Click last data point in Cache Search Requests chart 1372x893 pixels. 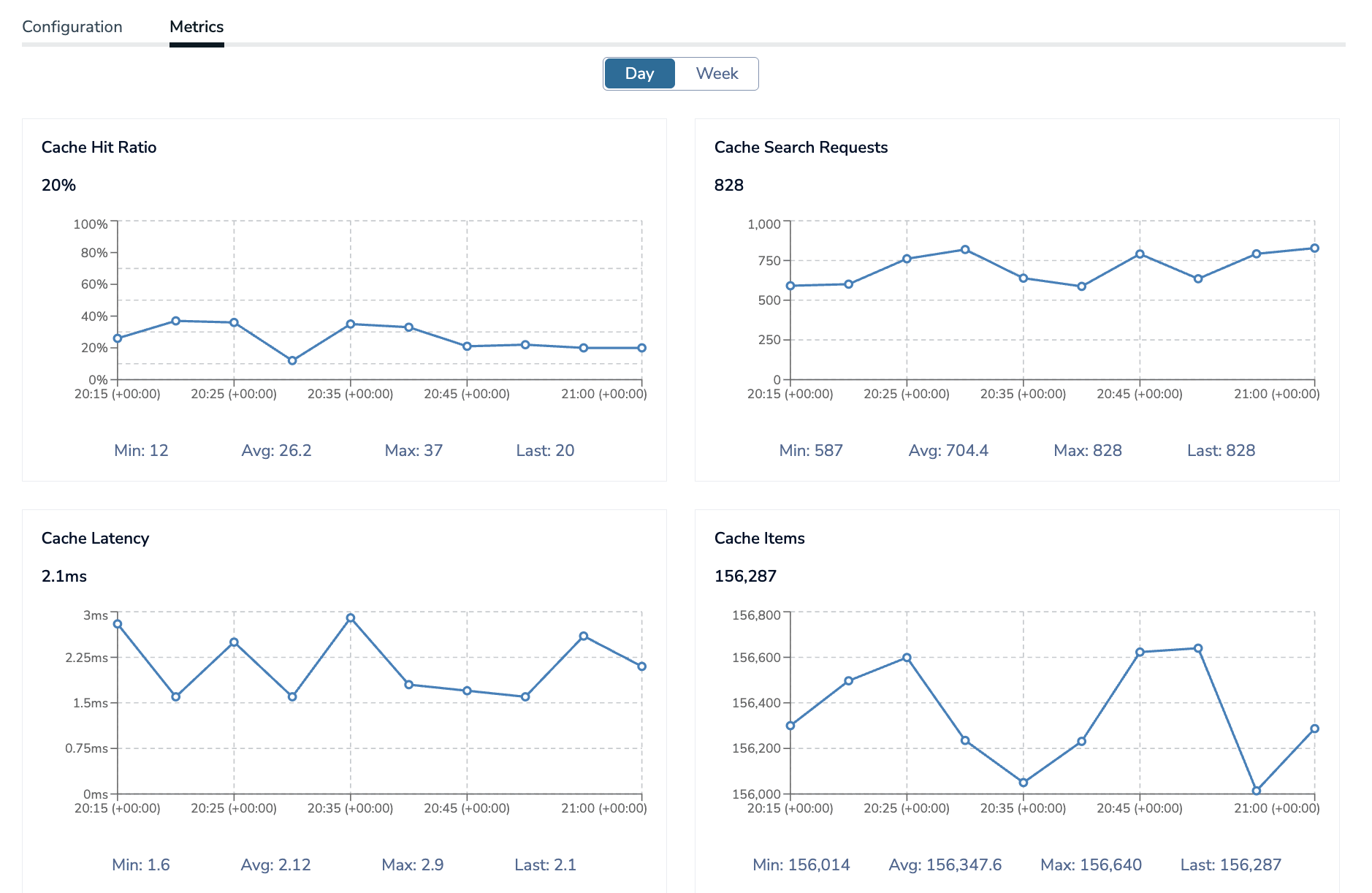[1314, 248]
